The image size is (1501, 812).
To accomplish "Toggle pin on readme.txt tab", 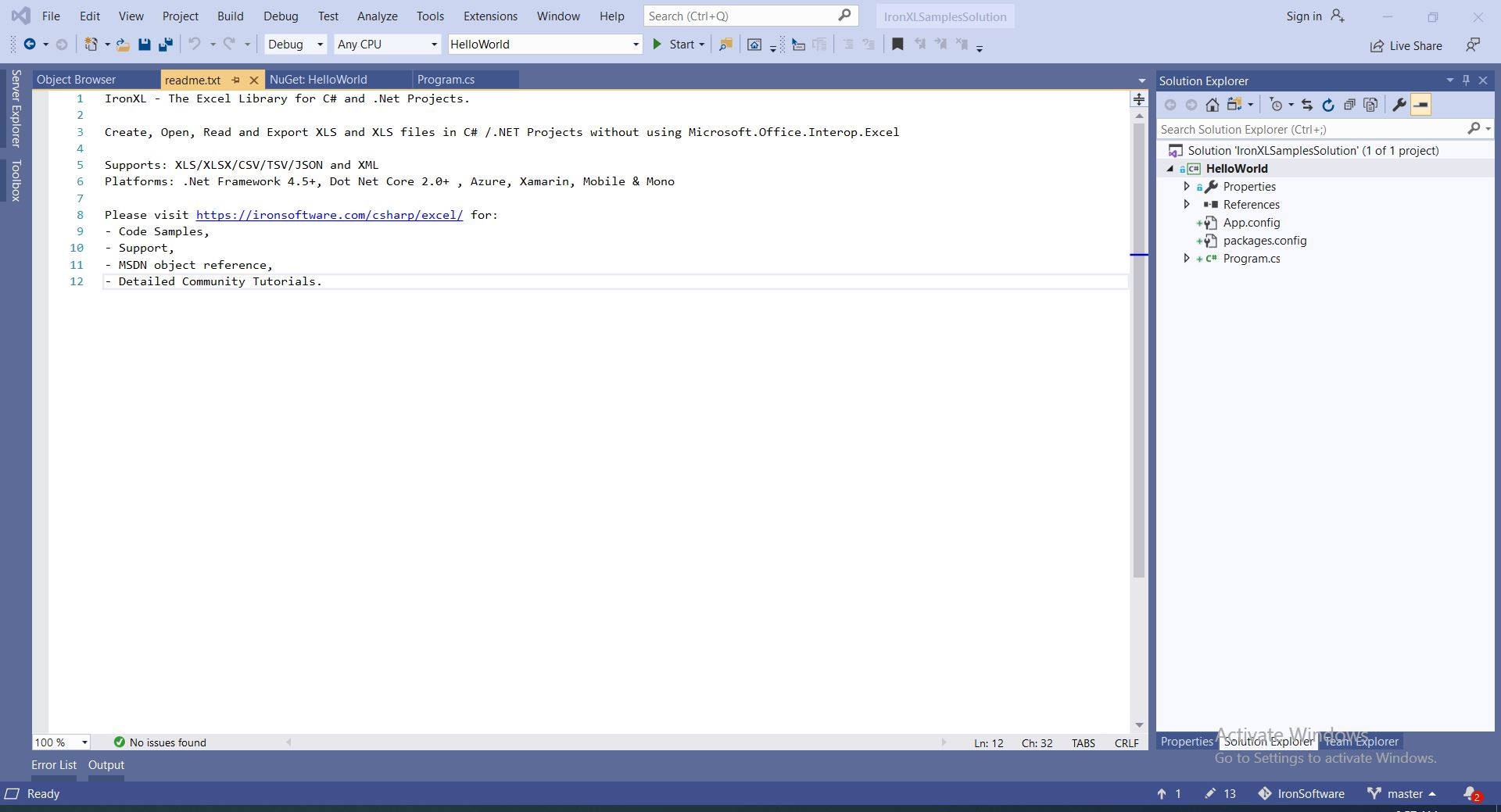I will click(235, 80).
